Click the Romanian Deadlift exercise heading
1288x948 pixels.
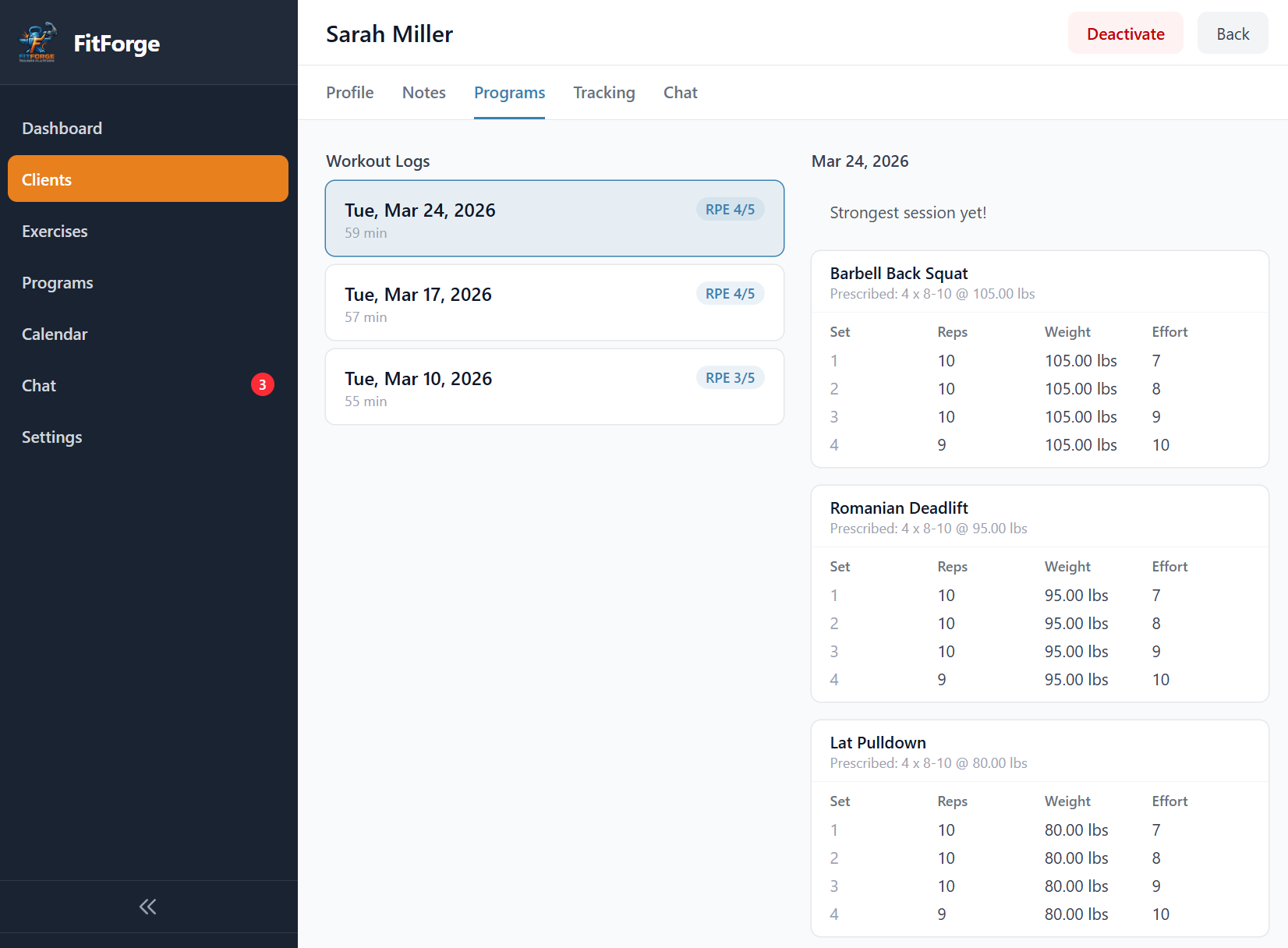898,508
